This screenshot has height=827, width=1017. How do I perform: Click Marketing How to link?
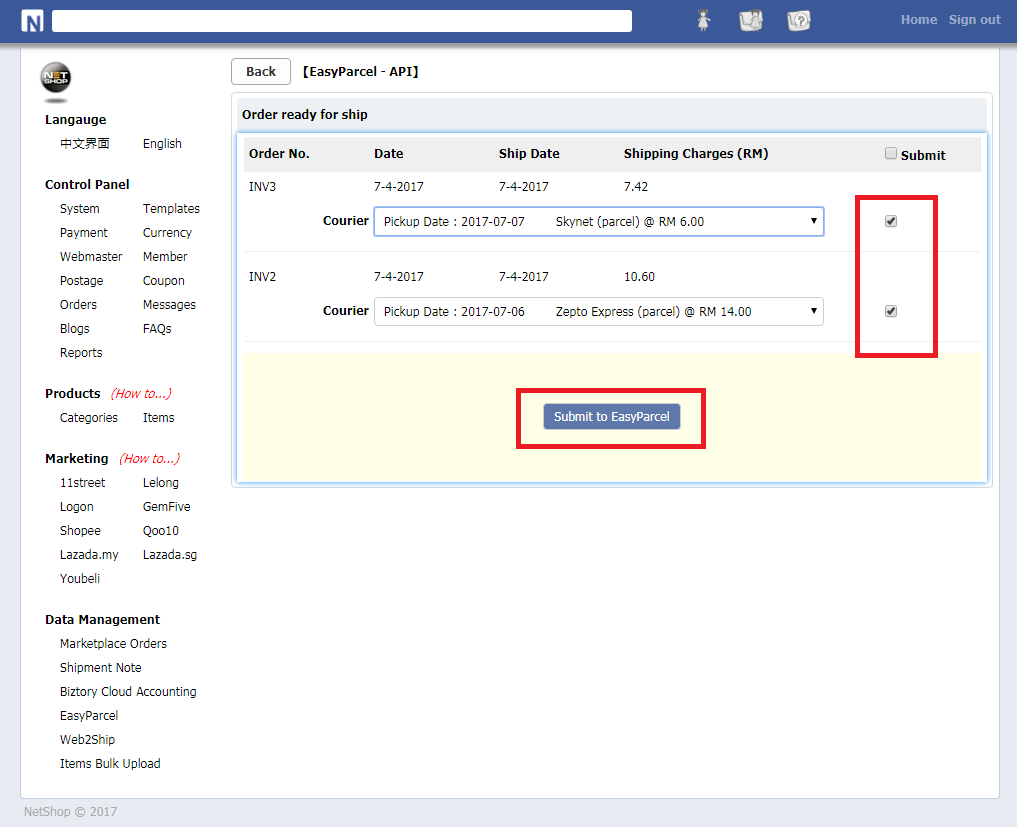pos(149,458)
